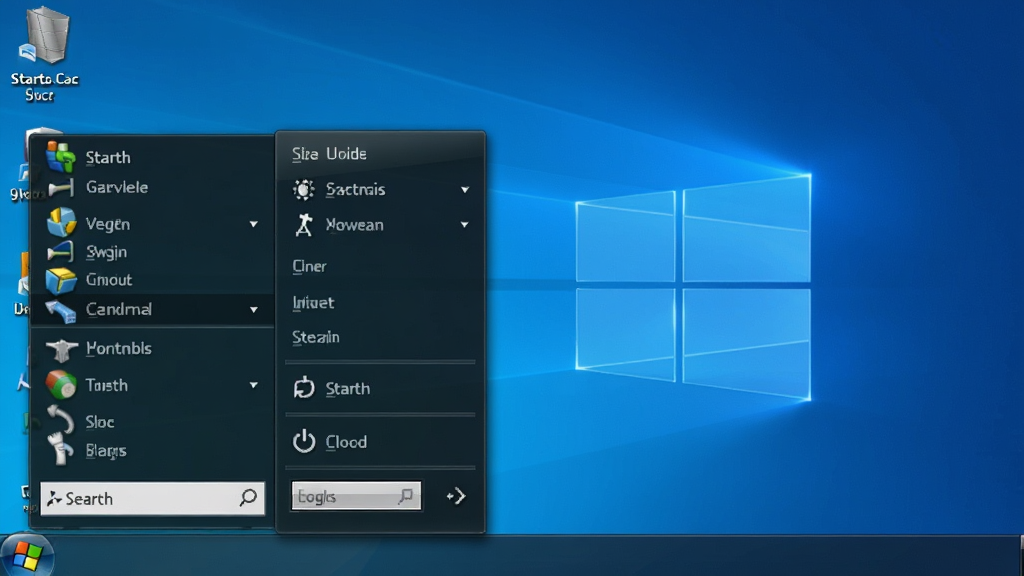Open the Tosth ball icon
The image size is (1024, 576).
pos(61,385)
